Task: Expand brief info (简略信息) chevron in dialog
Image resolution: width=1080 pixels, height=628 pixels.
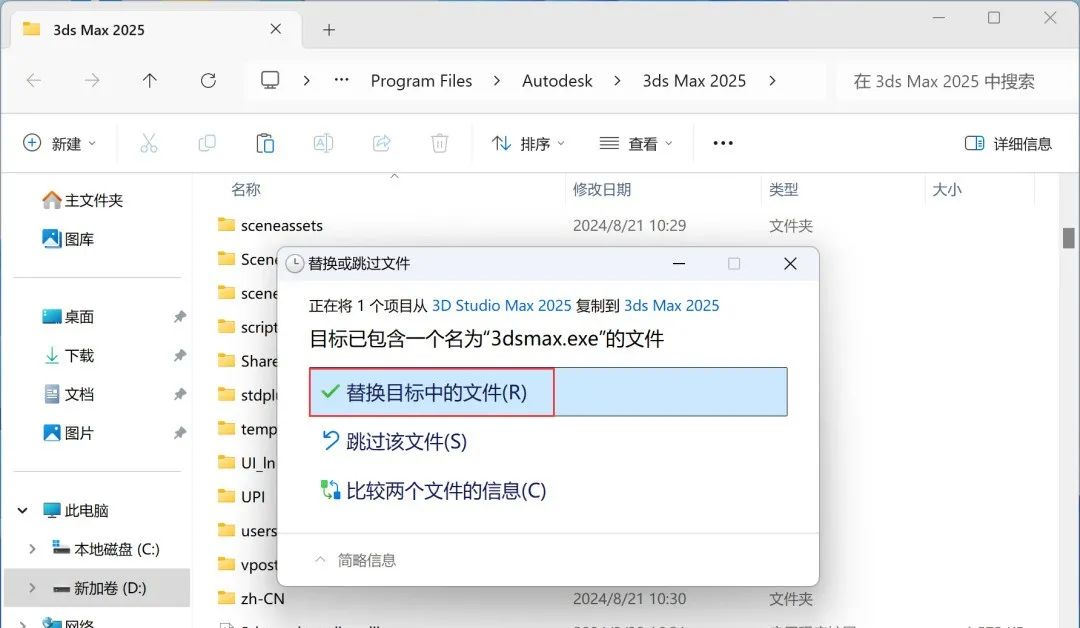Action: point(320,560)
